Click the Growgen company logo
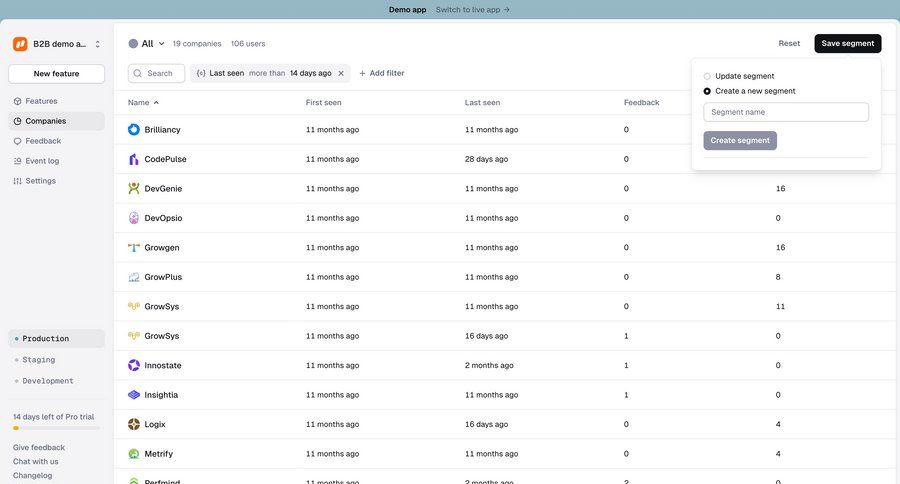Screen dimensions: 900x484 coord(134,247)
